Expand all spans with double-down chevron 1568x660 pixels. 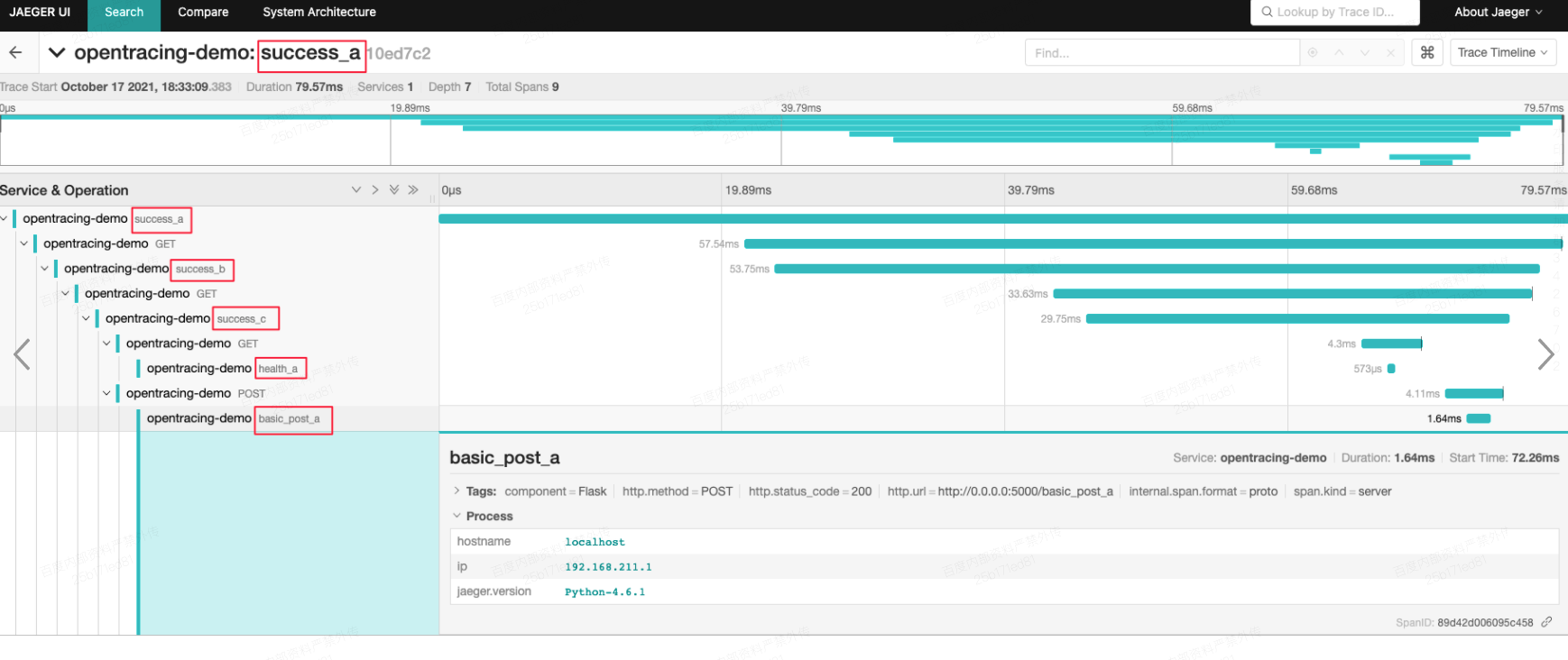pyautogui.click(x=394, y=189)
